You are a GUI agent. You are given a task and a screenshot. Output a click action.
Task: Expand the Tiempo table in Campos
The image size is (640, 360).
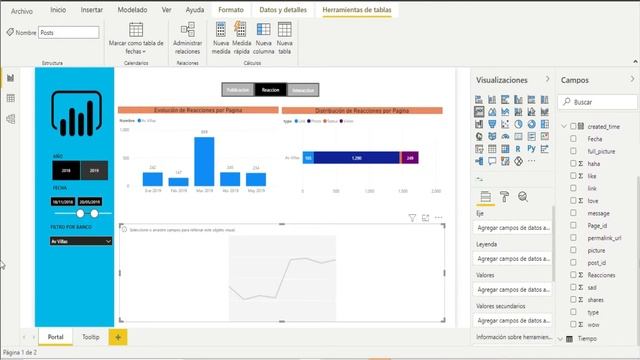(x=561, y=339)
